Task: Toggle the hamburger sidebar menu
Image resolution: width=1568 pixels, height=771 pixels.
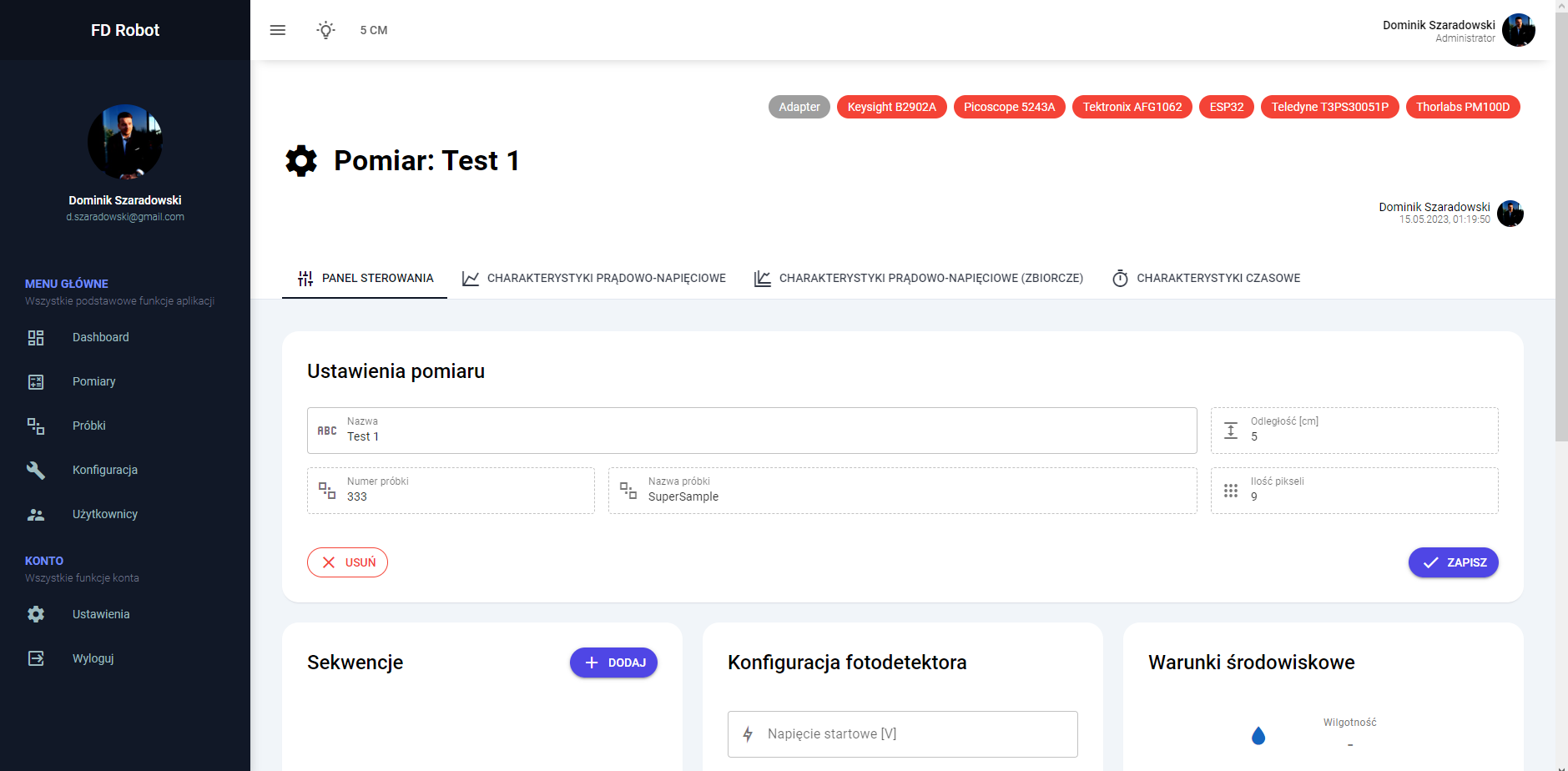Action: pos(278,30)
